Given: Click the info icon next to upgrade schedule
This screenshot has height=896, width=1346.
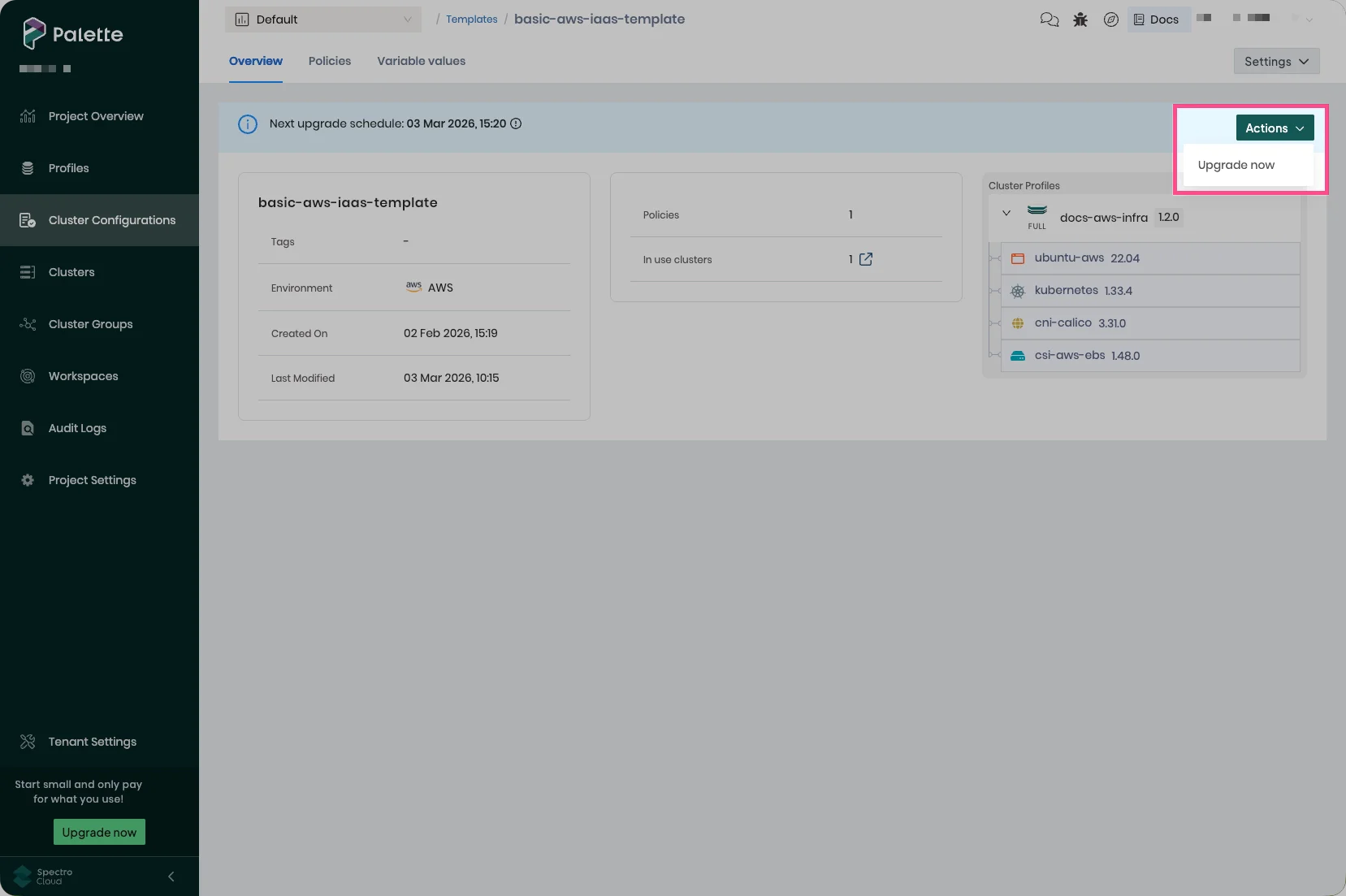Looking at the screenshot, I should point(517,123).
